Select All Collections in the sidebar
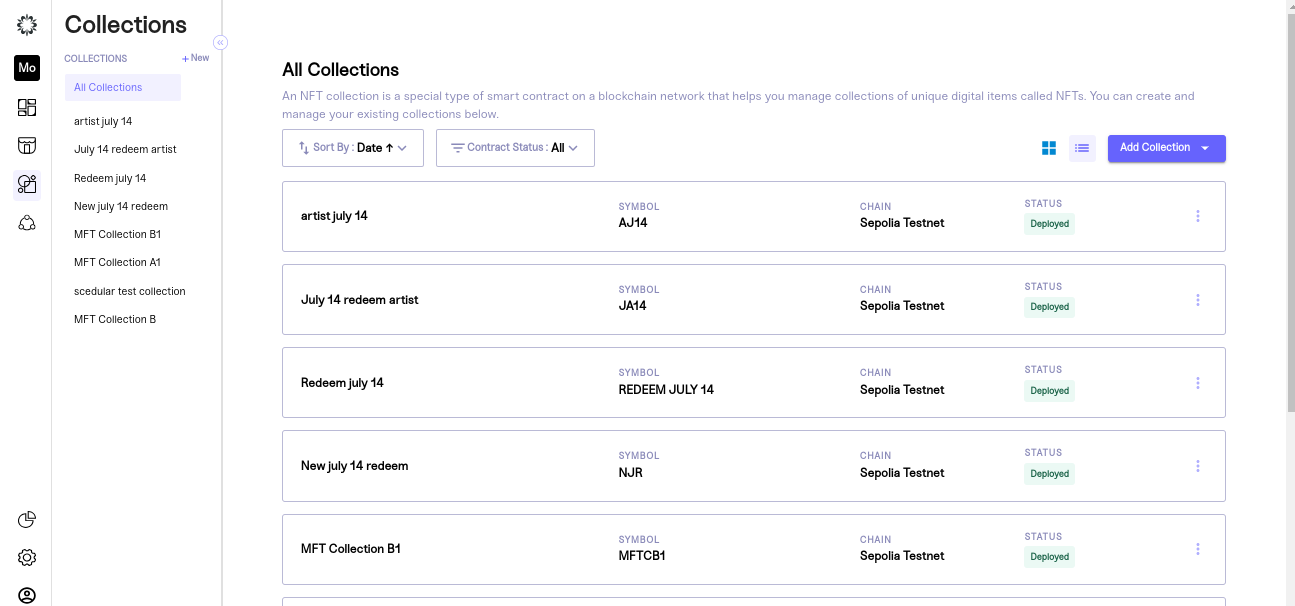Image resolution: width=1295 pixels, height=606 pixels. click(x=123, y=87)
